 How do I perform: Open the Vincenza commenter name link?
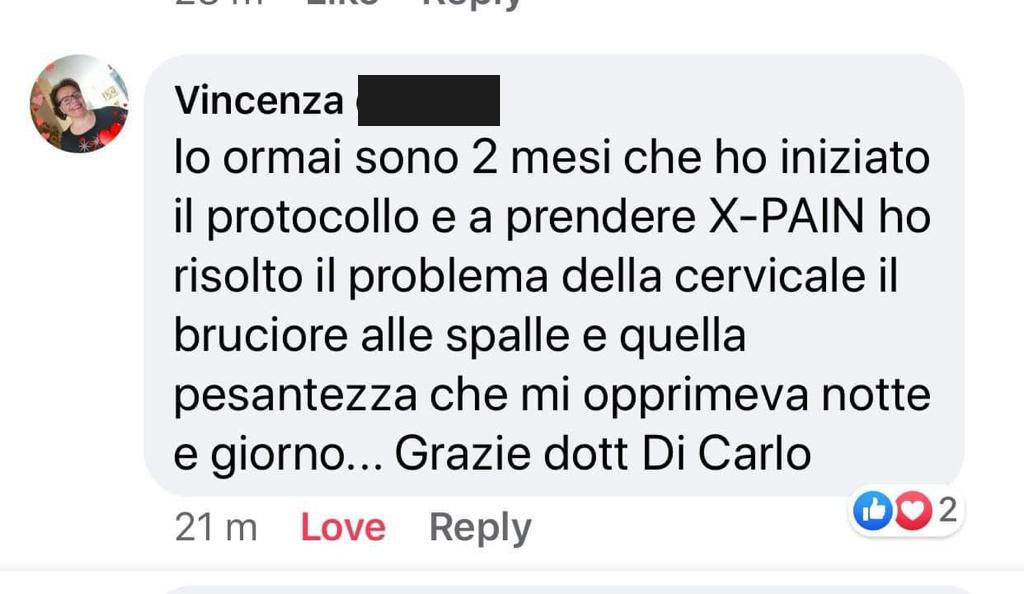click(x=259, y=101)
